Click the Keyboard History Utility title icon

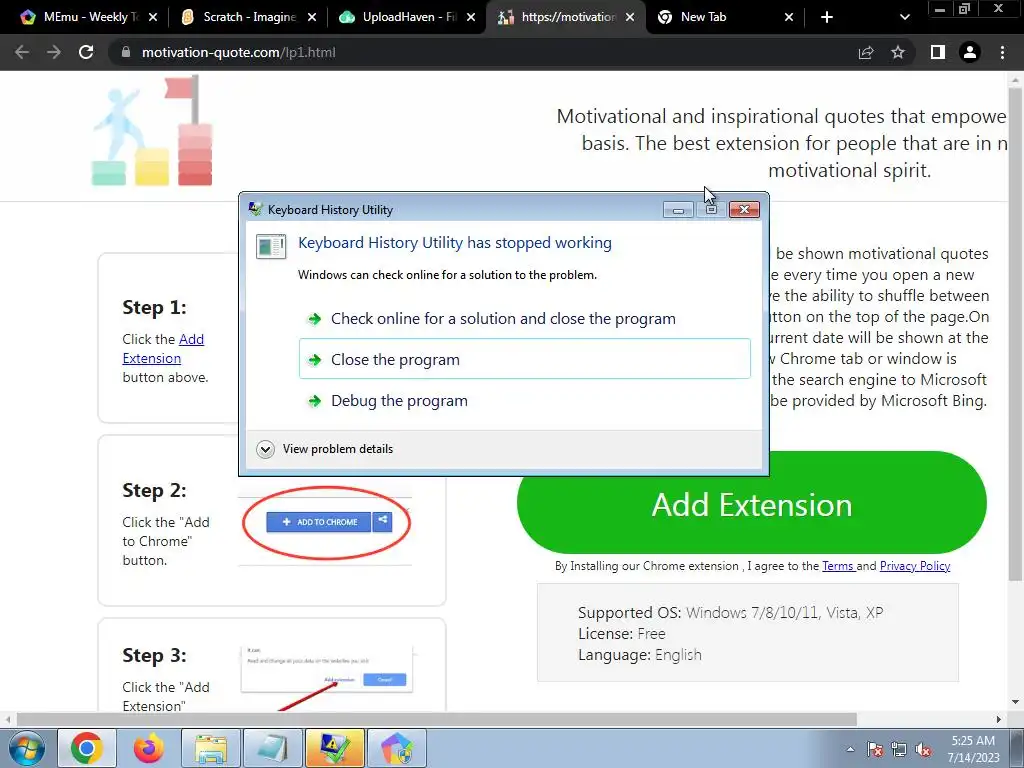[x=255, y=209]
